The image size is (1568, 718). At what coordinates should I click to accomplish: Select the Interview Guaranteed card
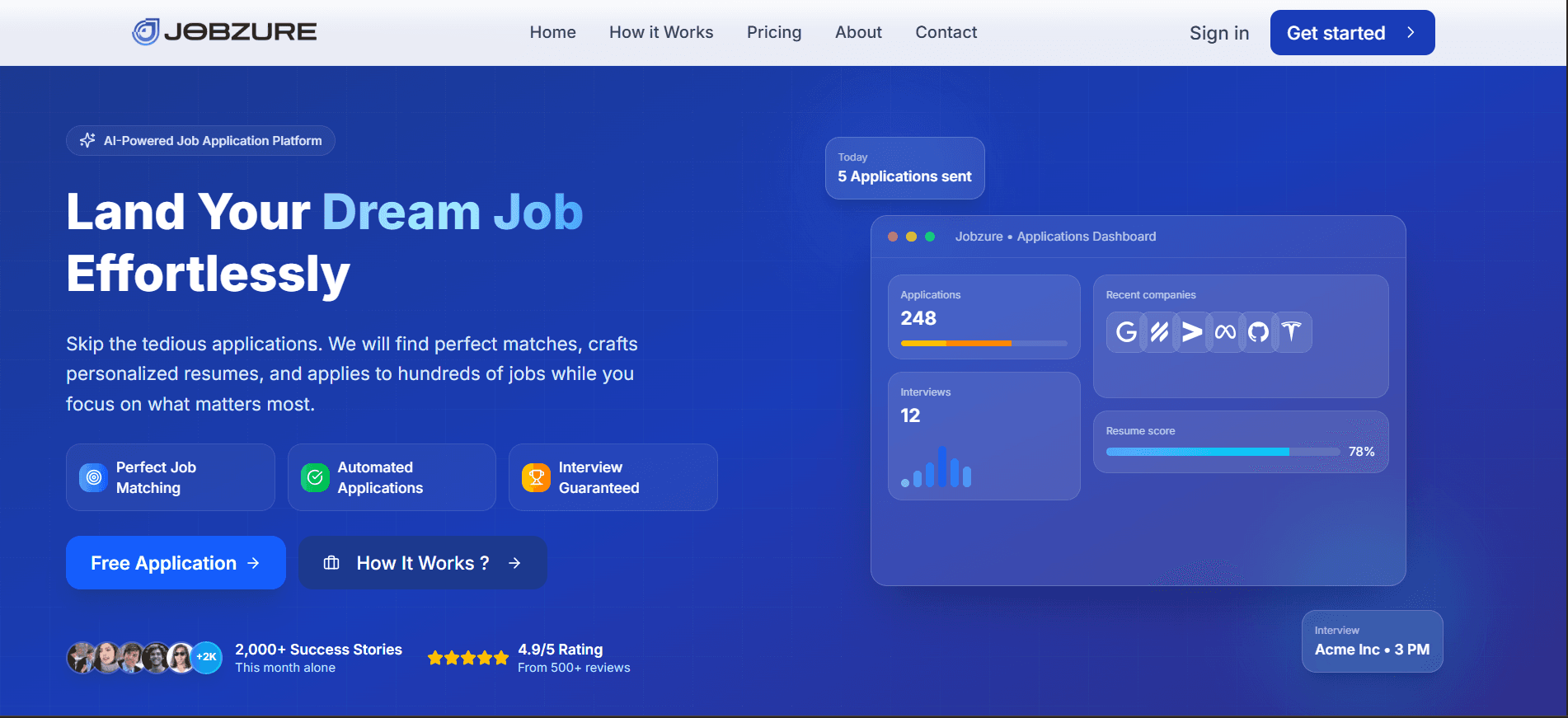click(x=613, y=477)
